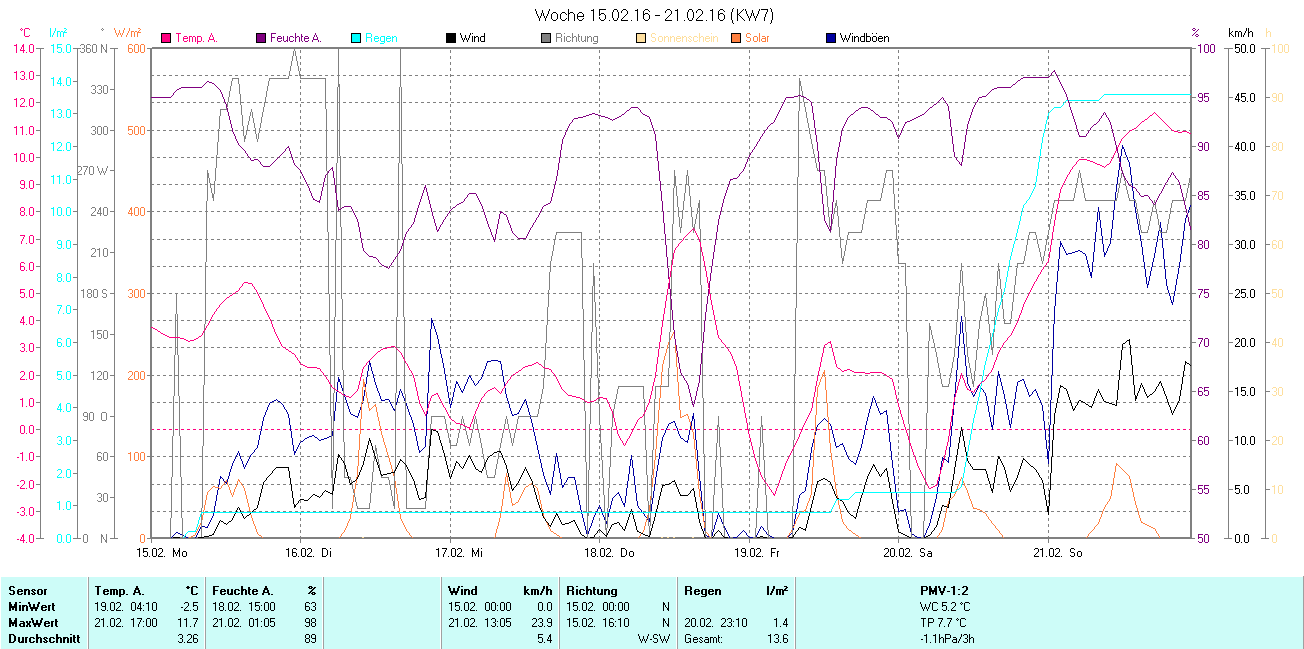Screen dimensions: 1304x649
Task: Click the 'WC 5.2 °C' wind chill value
Action: (x=945, y=606)
